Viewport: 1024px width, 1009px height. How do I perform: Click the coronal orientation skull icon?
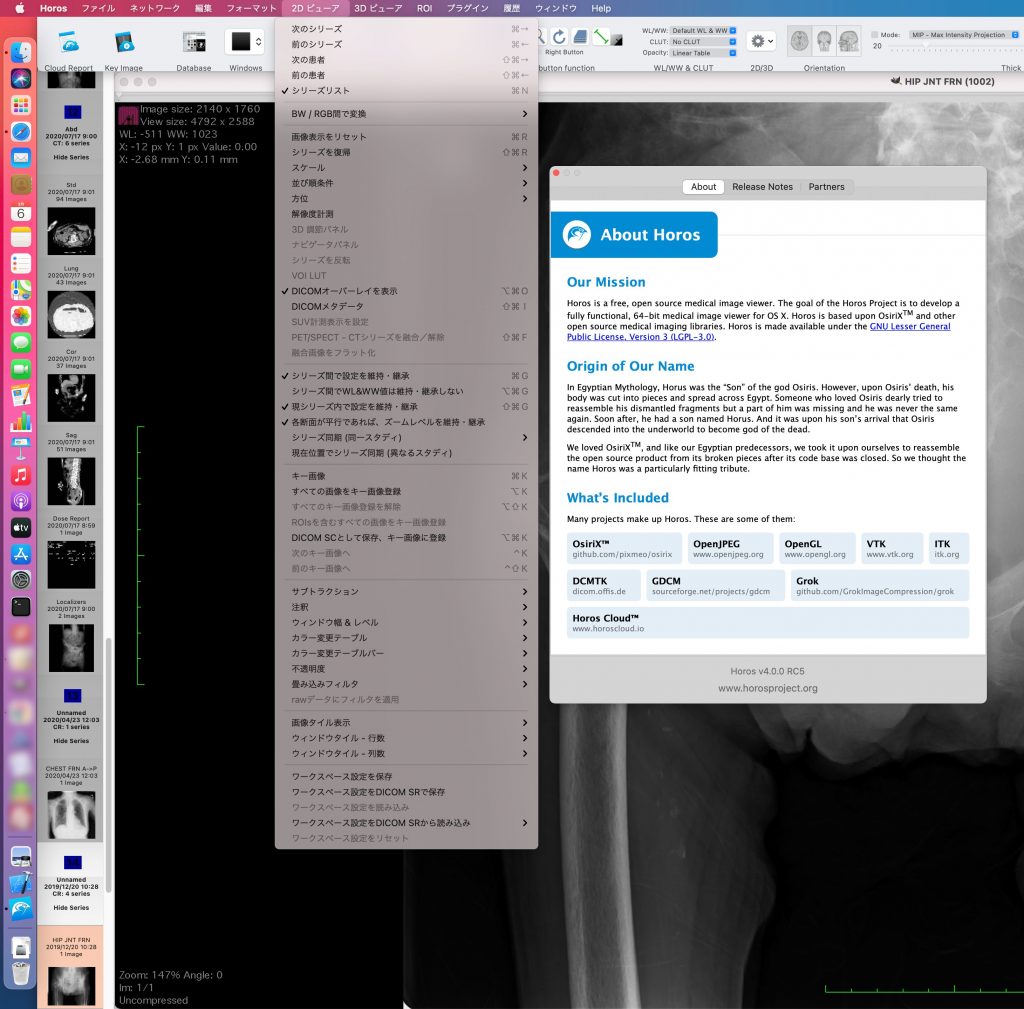point(824,41)
